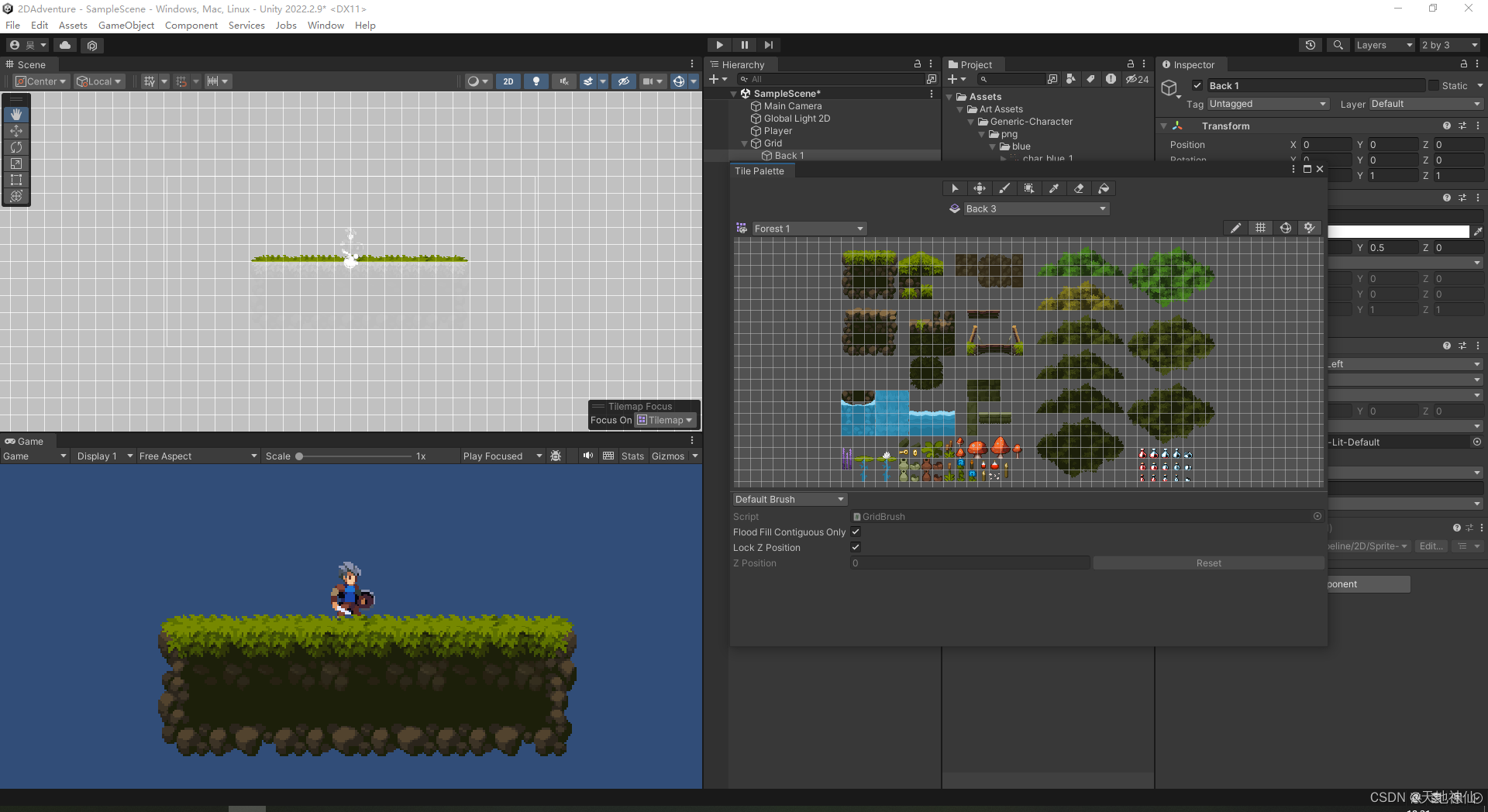Choose the Tile Palette eyedropper picker tool
Image resolution: width=1488 pixels, height=812 pixels.
click(x=1054, y=188)
